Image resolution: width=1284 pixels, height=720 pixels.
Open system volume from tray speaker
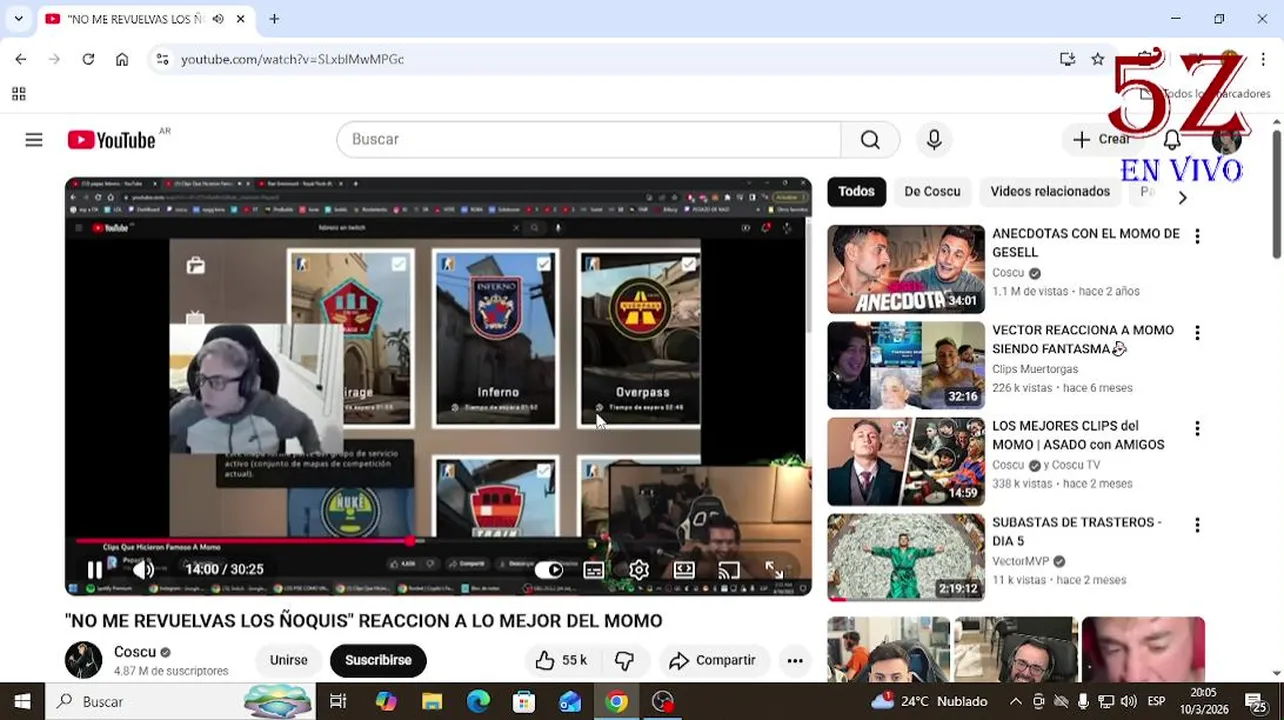point(1128,702)
